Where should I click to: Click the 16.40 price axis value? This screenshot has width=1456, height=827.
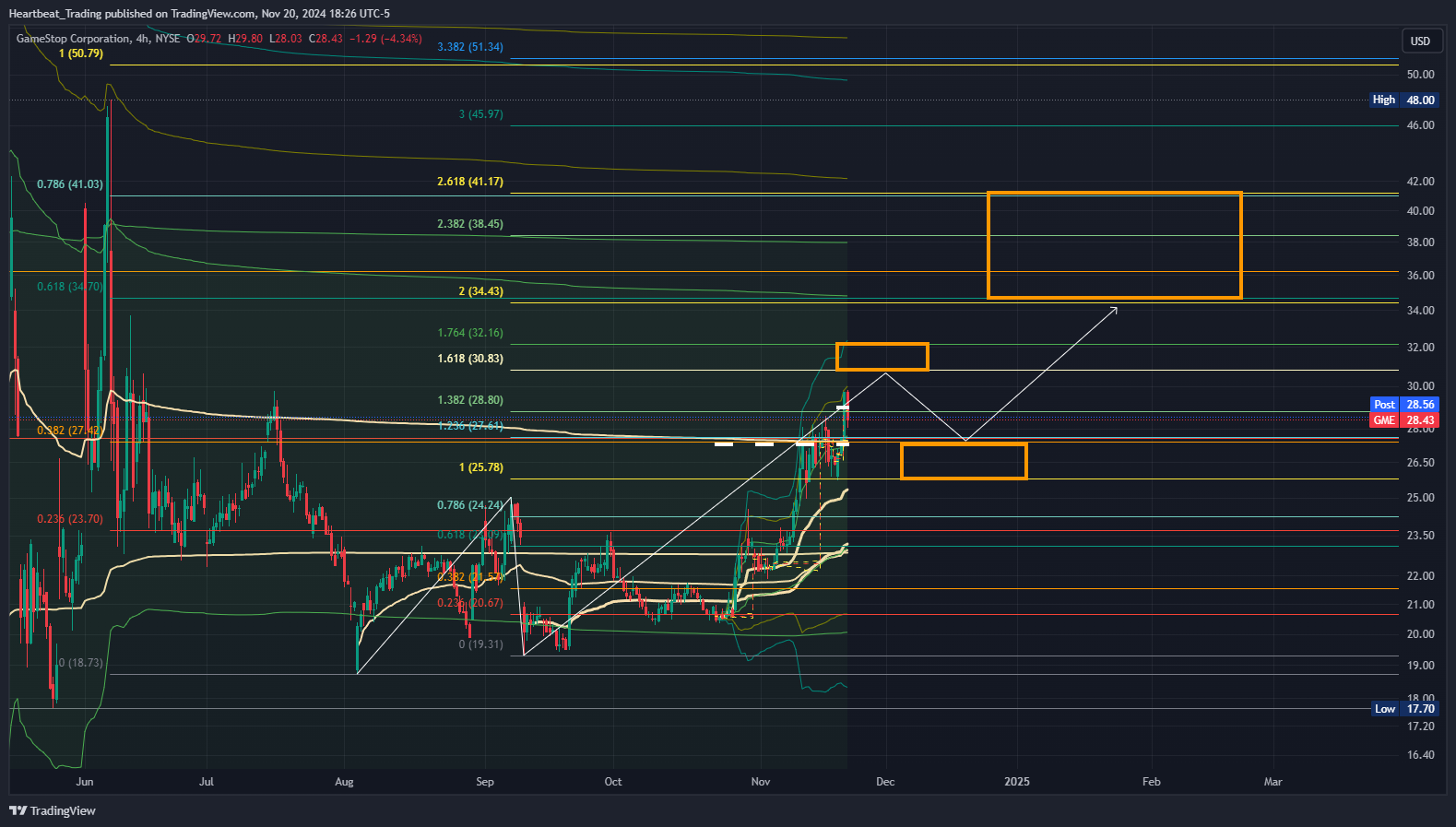click(x=1420, y=755)
